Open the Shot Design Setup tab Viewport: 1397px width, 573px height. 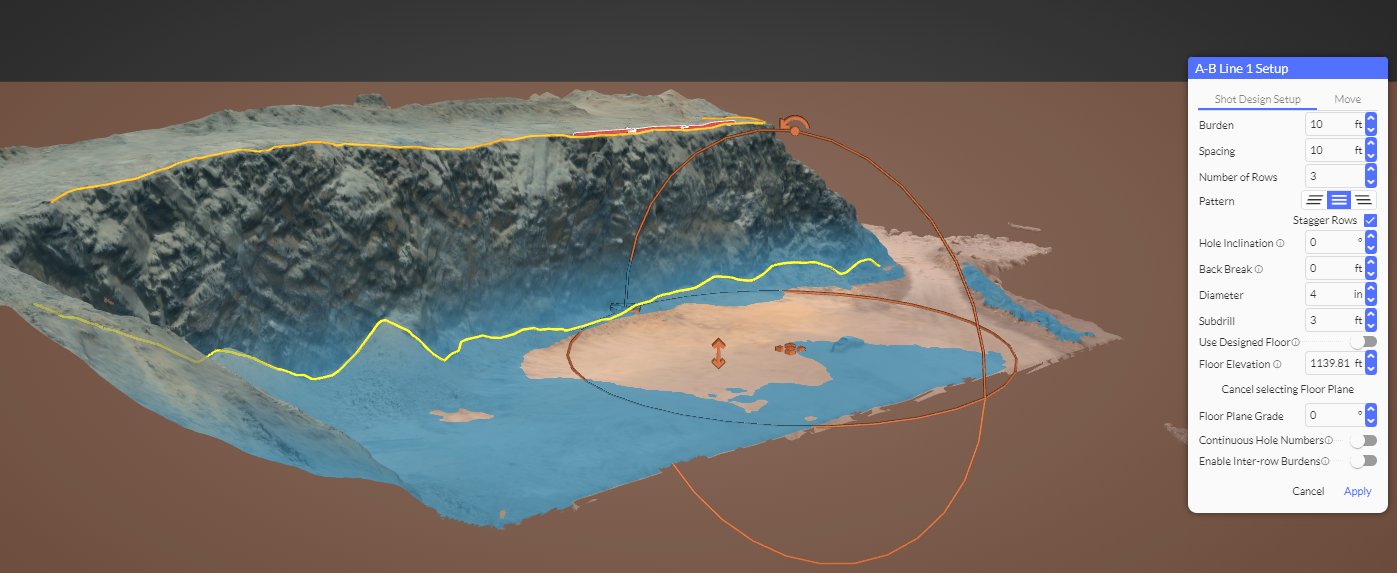pos(1257,99)
